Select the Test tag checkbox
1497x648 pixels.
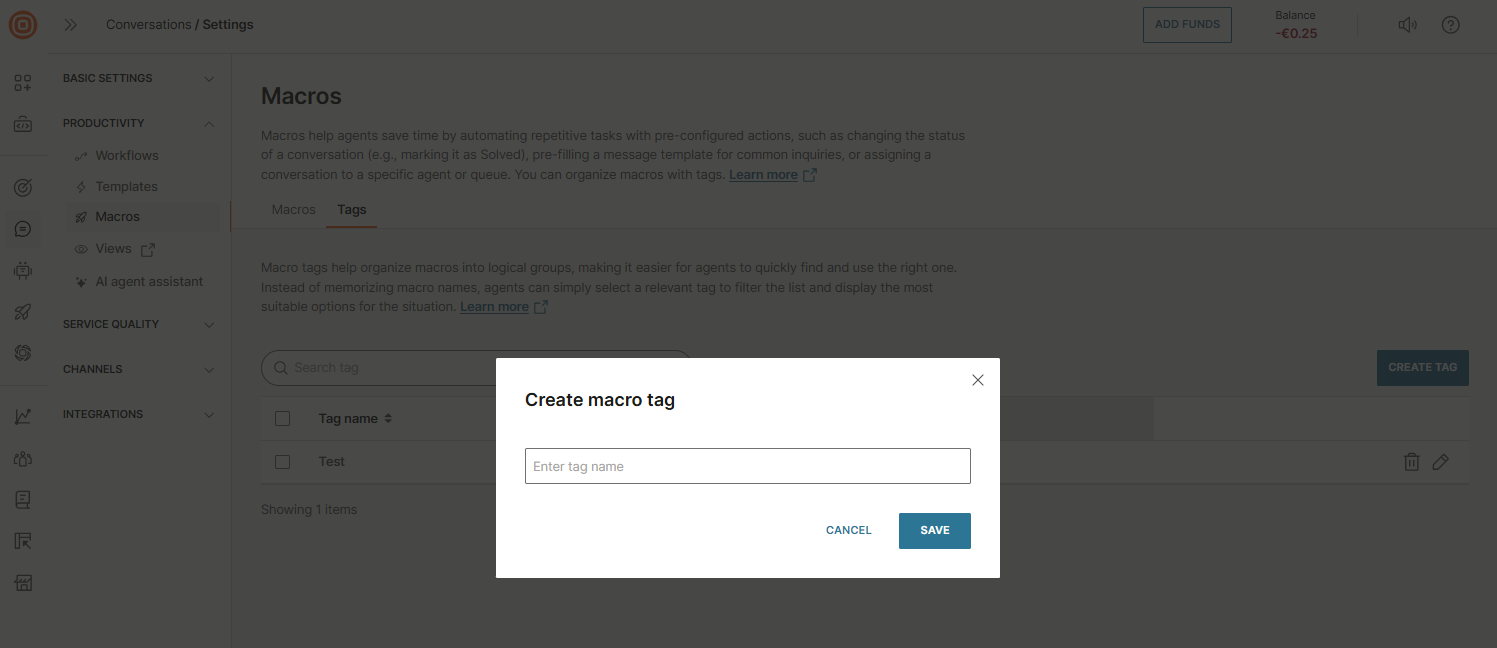point(282,462)
